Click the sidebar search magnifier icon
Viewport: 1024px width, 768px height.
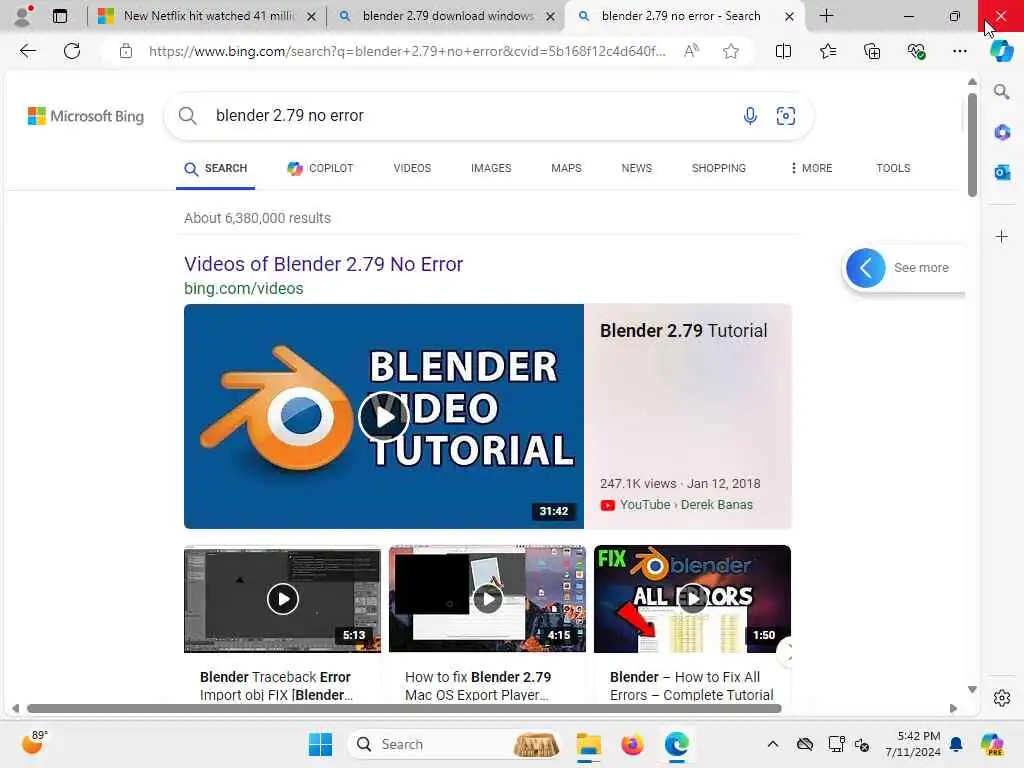tap(1002, 92)
